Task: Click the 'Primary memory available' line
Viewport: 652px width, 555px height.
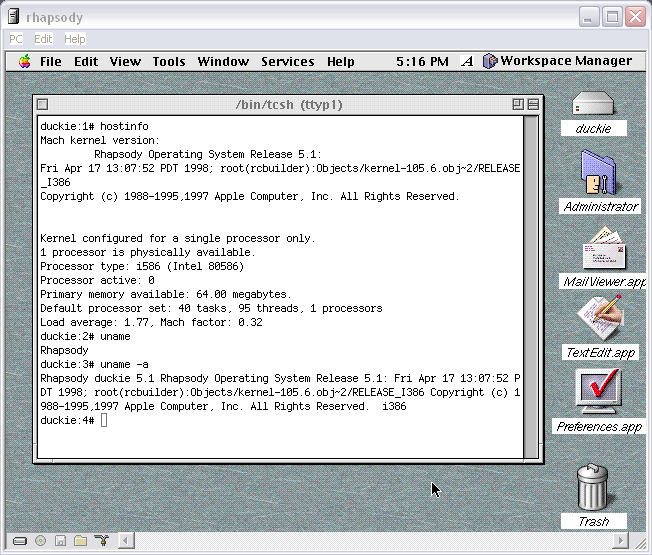Action: [x=165, y=294]
